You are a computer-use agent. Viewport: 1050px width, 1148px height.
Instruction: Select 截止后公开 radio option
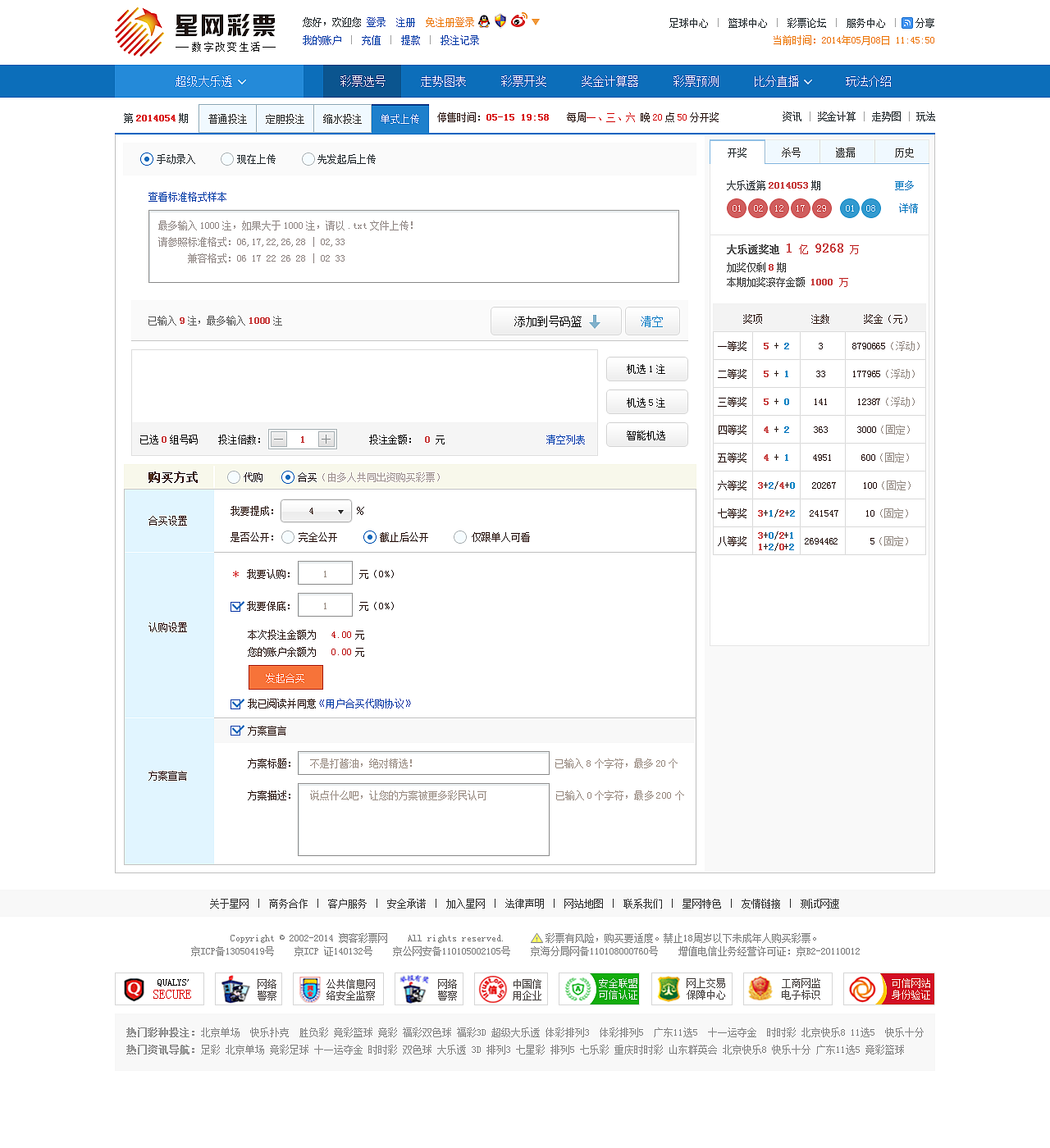coord(370,537)
